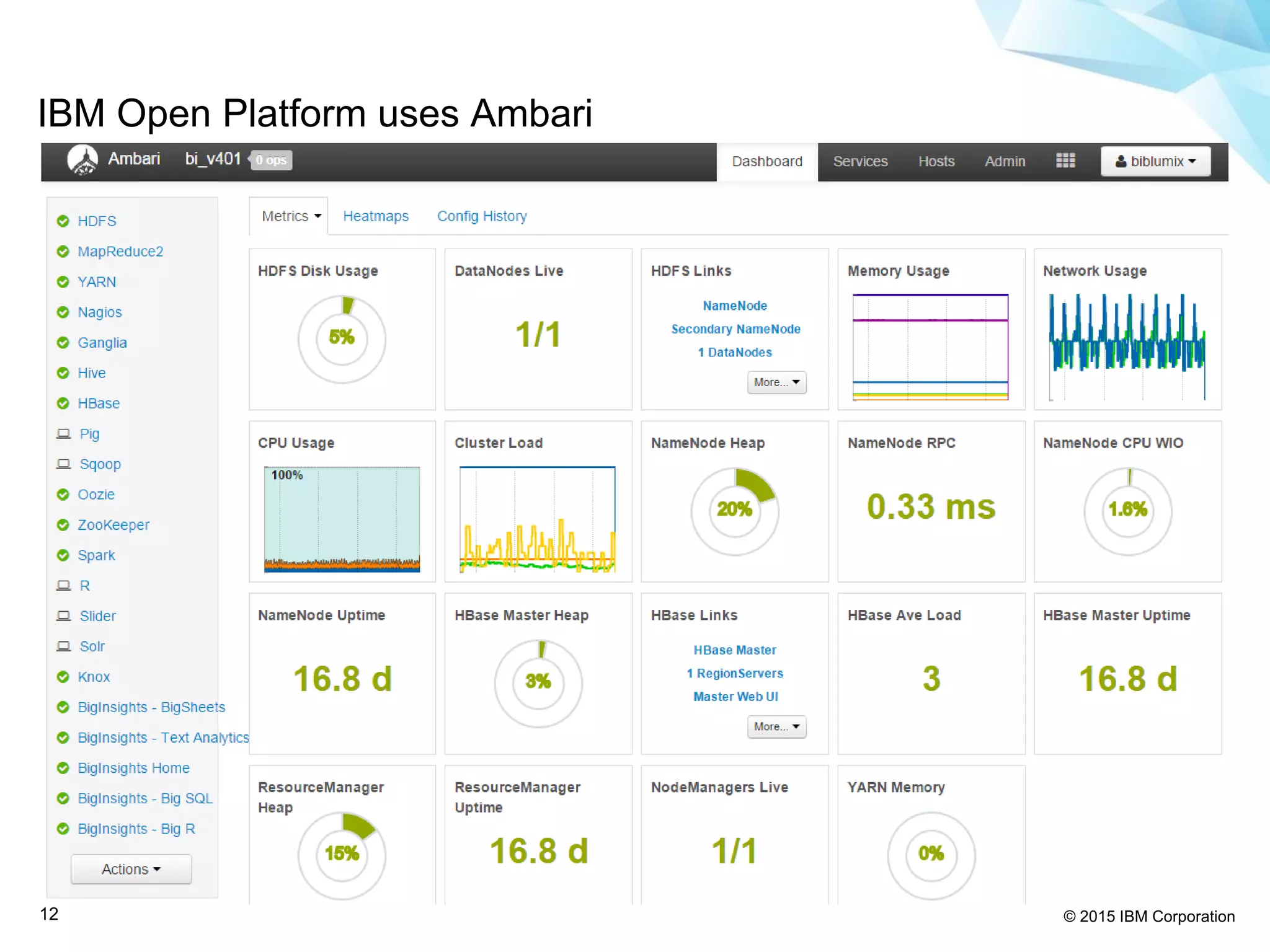Click the Text Analytics green status icon

(x=63, y=738)
